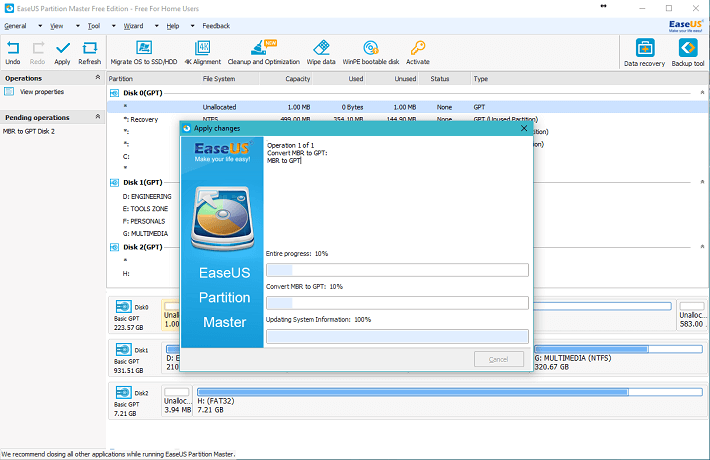
Task: Open the Tool menu dropdown arrow
Action: (114, 26)
